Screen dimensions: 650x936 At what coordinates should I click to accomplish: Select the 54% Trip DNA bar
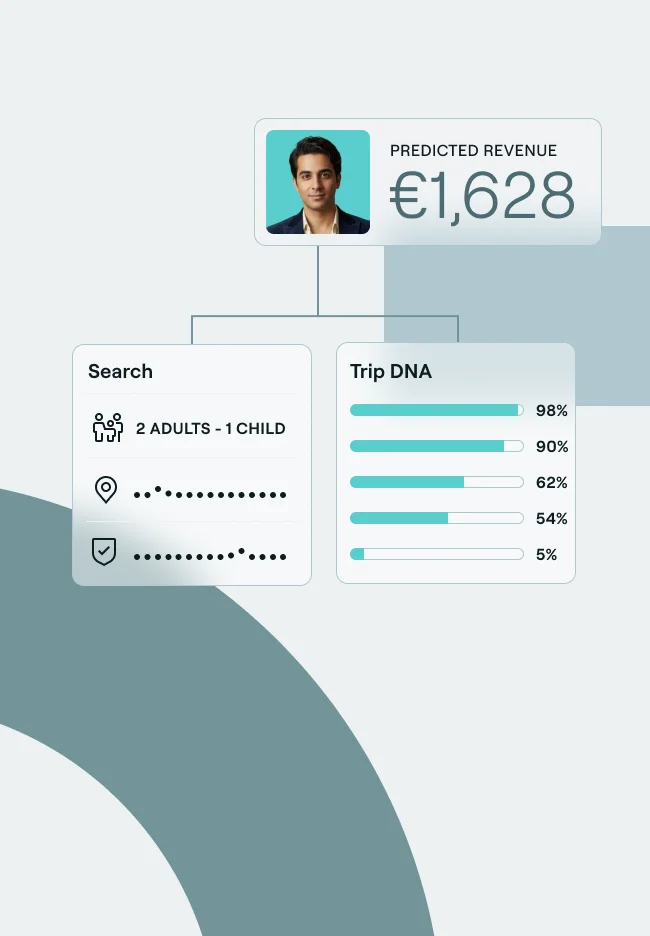tap(437, 518)
